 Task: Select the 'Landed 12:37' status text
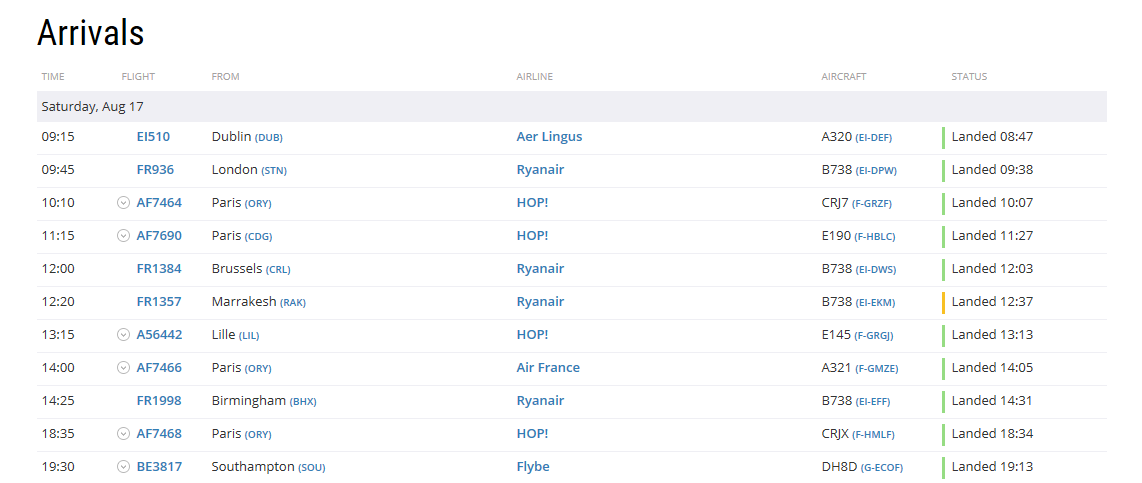(992, 302)
